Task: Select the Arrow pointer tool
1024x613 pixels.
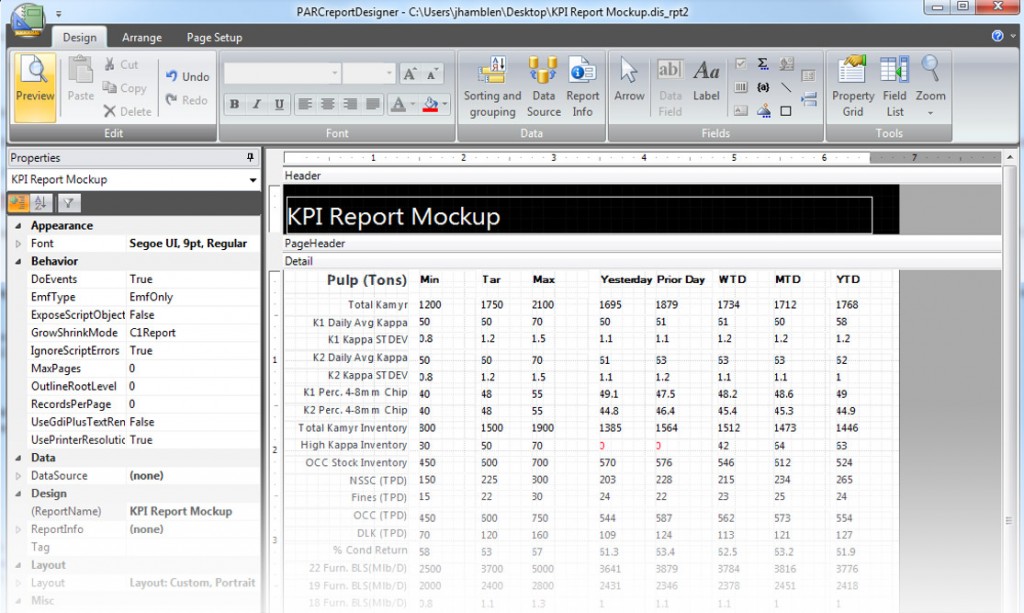Action: tap(629, 79)
